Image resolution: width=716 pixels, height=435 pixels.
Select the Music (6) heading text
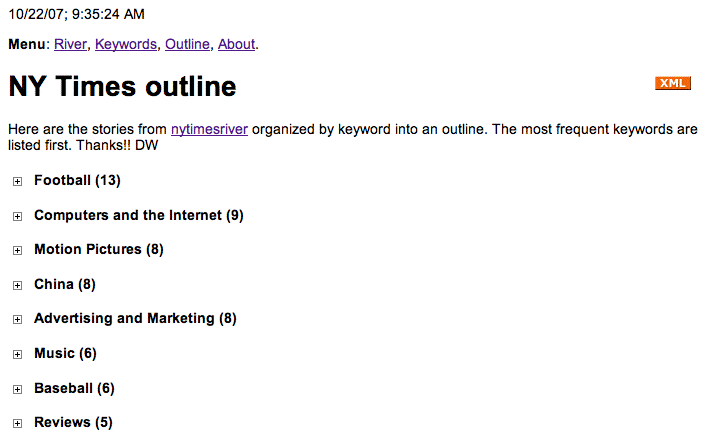pyautogui.click(x=65, y=353)
